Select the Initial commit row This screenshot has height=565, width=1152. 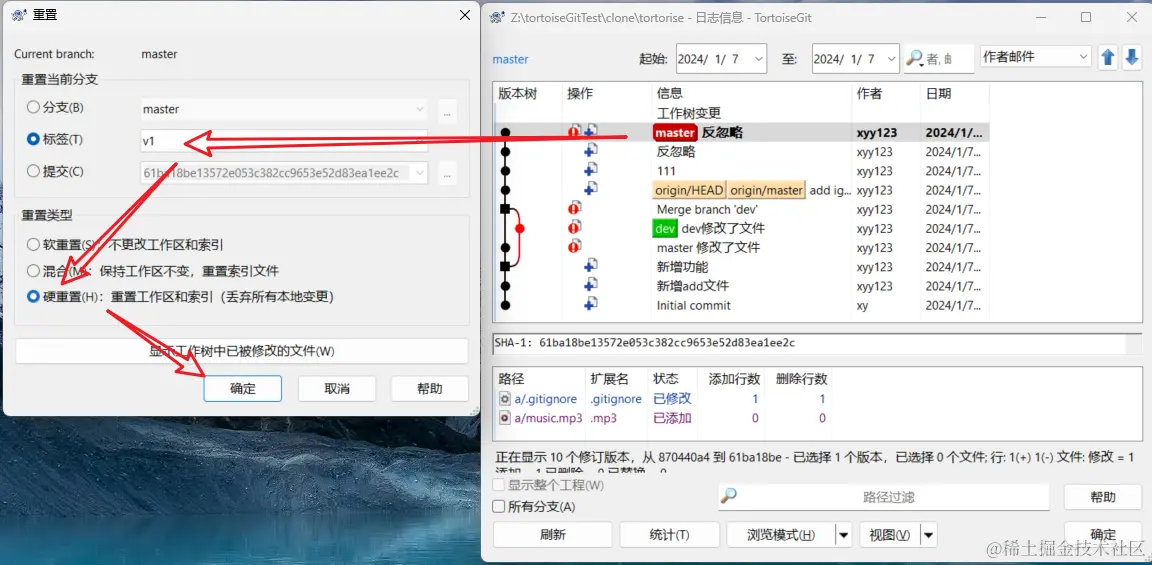tap(742, 305)
